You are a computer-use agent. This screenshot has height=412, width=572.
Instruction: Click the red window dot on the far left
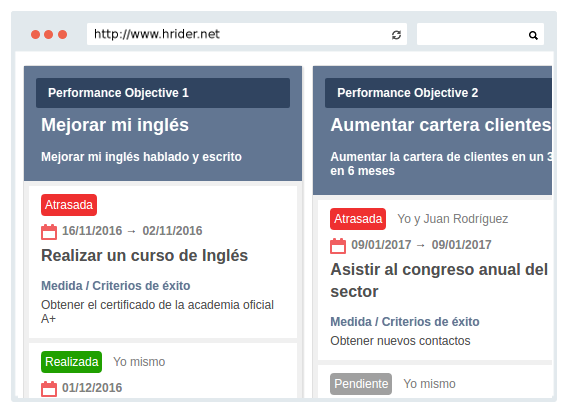pos(35,34)
